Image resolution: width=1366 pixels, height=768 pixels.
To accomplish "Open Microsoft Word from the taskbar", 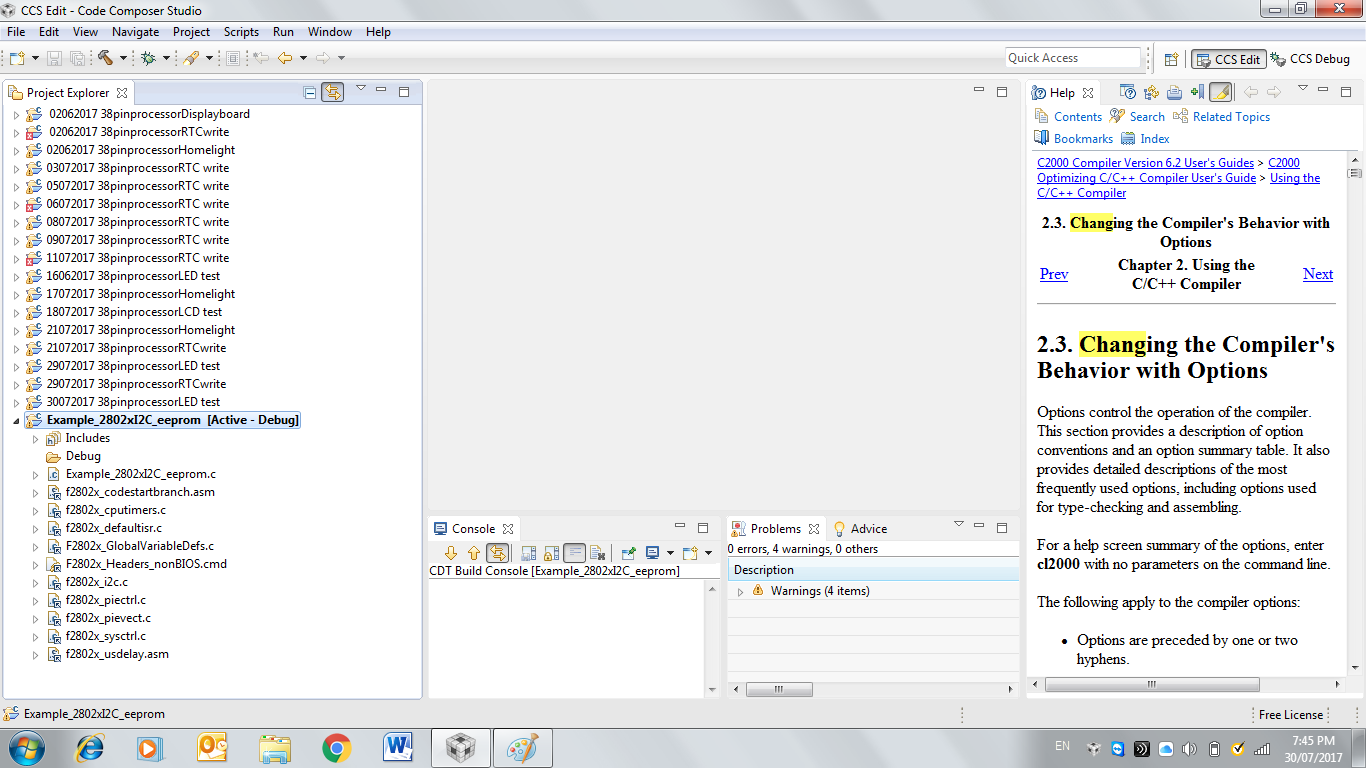I will click(398, 747).
